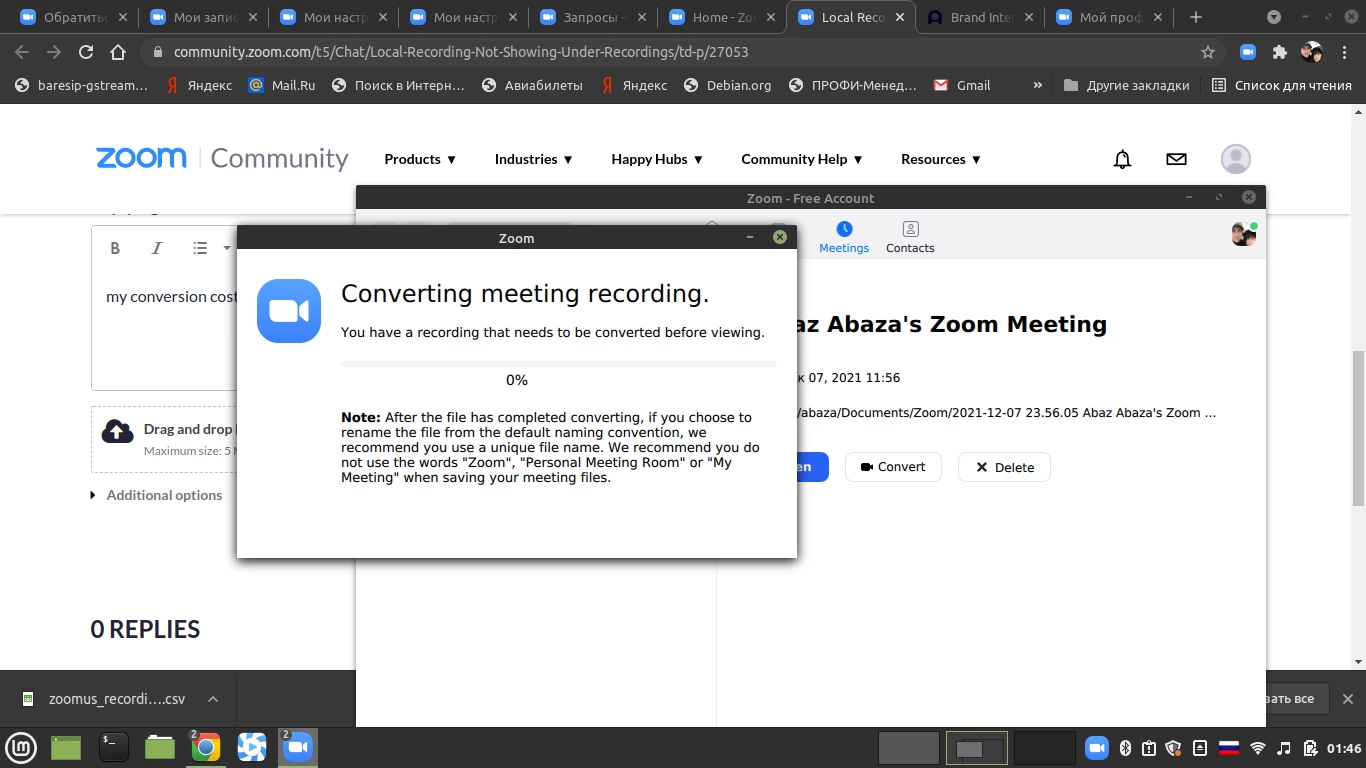
Task: Close the downloads bar
Action: (x=1347, y=699)
